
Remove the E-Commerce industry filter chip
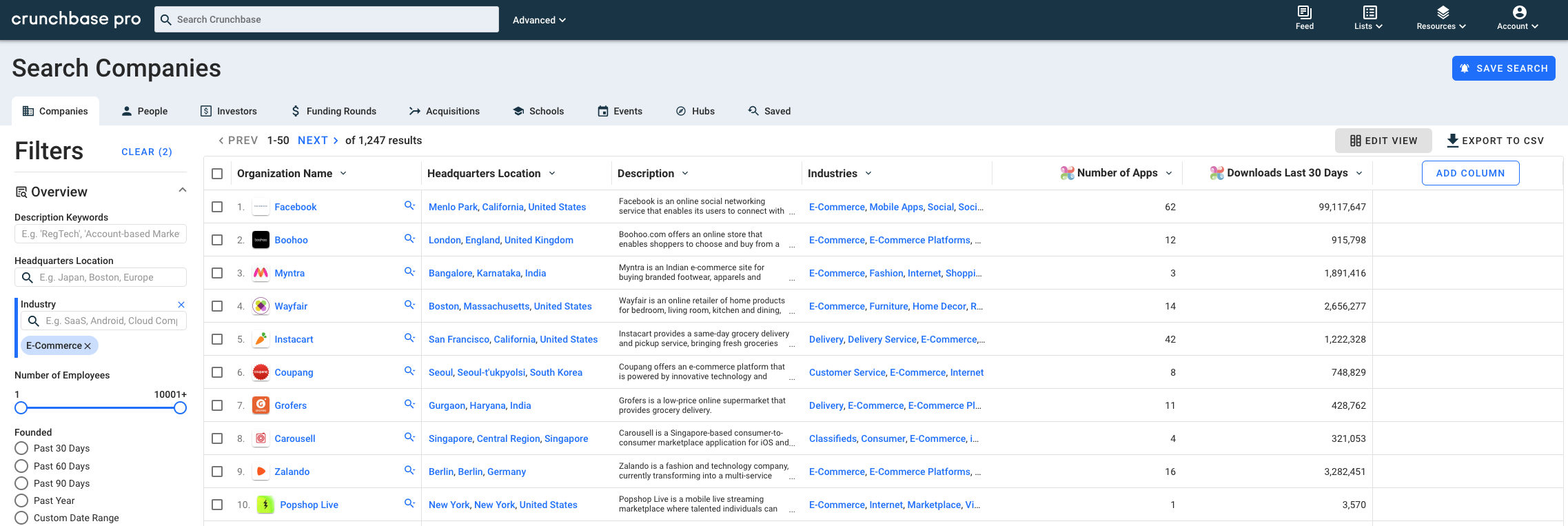(x=88, y=346)
